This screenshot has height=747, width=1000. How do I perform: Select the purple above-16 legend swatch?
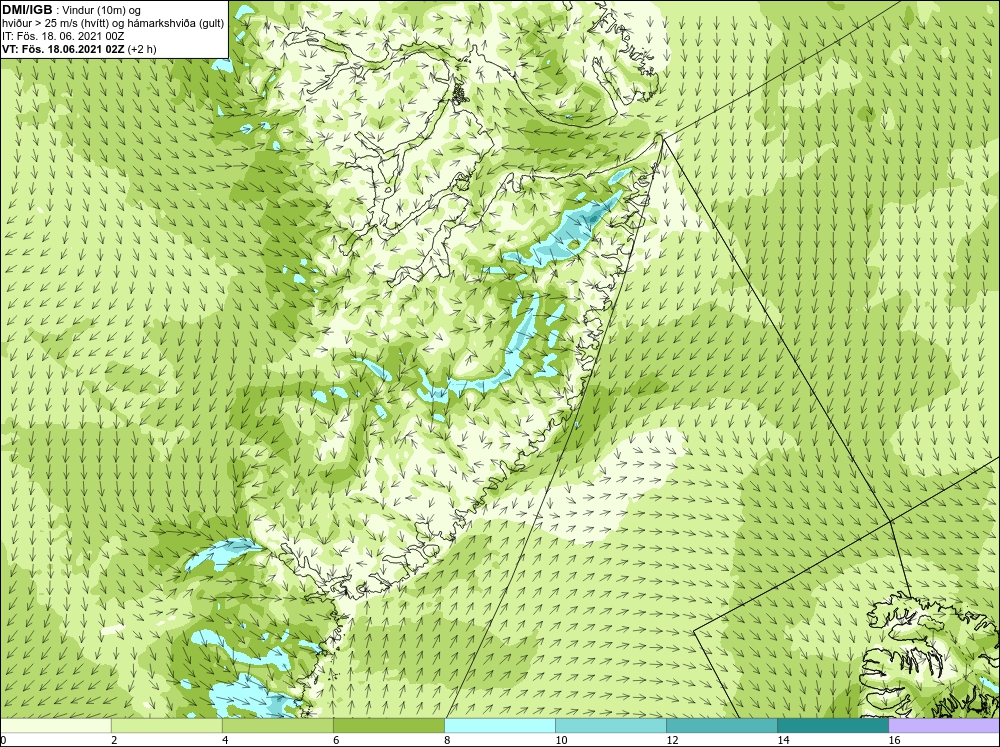pyautogui.click(x=944, y=725)
